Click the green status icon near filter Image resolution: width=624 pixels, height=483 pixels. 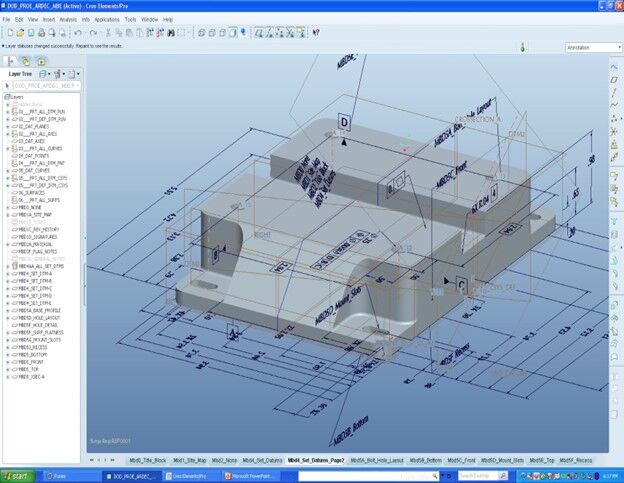pos(524,47)
